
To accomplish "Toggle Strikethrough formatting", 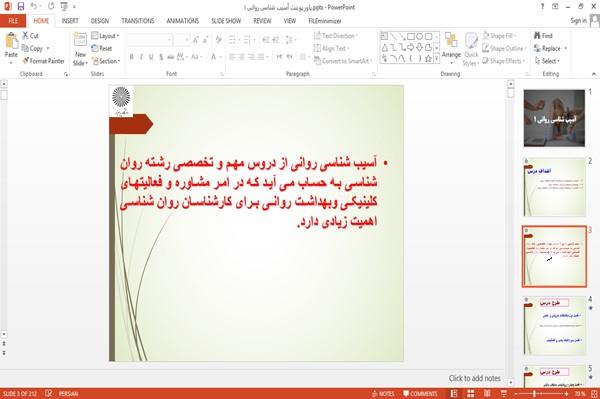I will pyautogui.click(x=171, y=57).
